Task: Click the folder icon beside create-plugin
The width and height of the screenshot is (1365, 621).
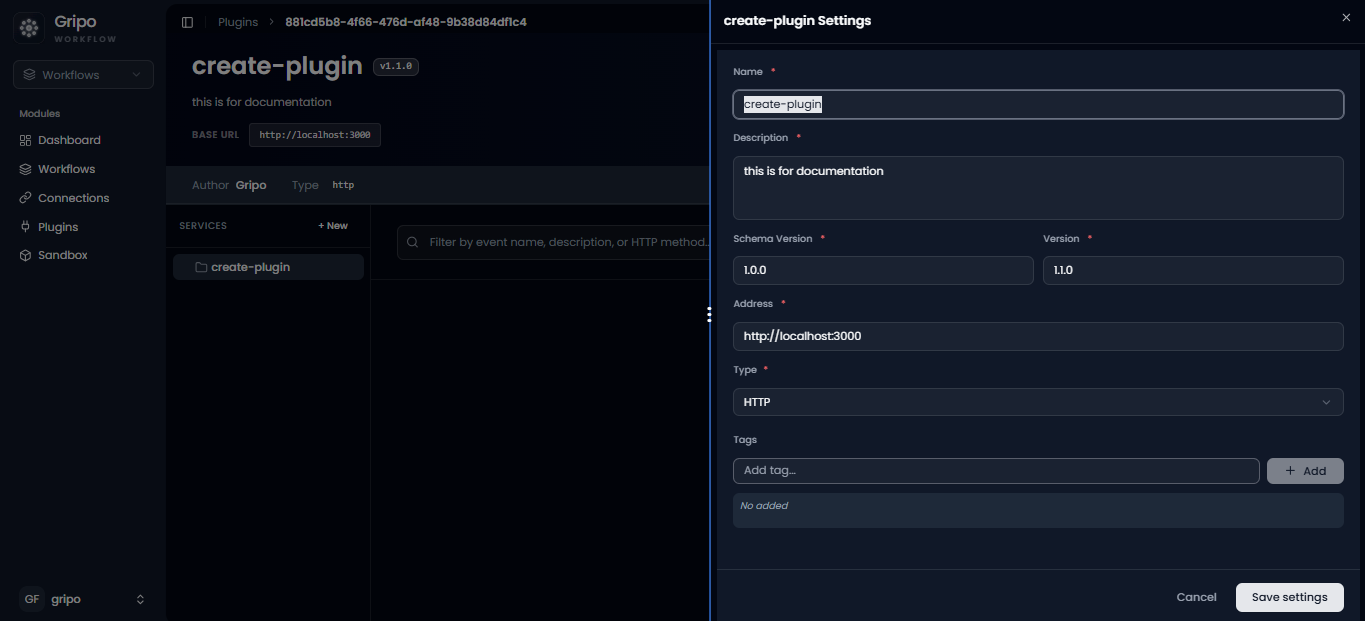Action: tap(201, 267)
